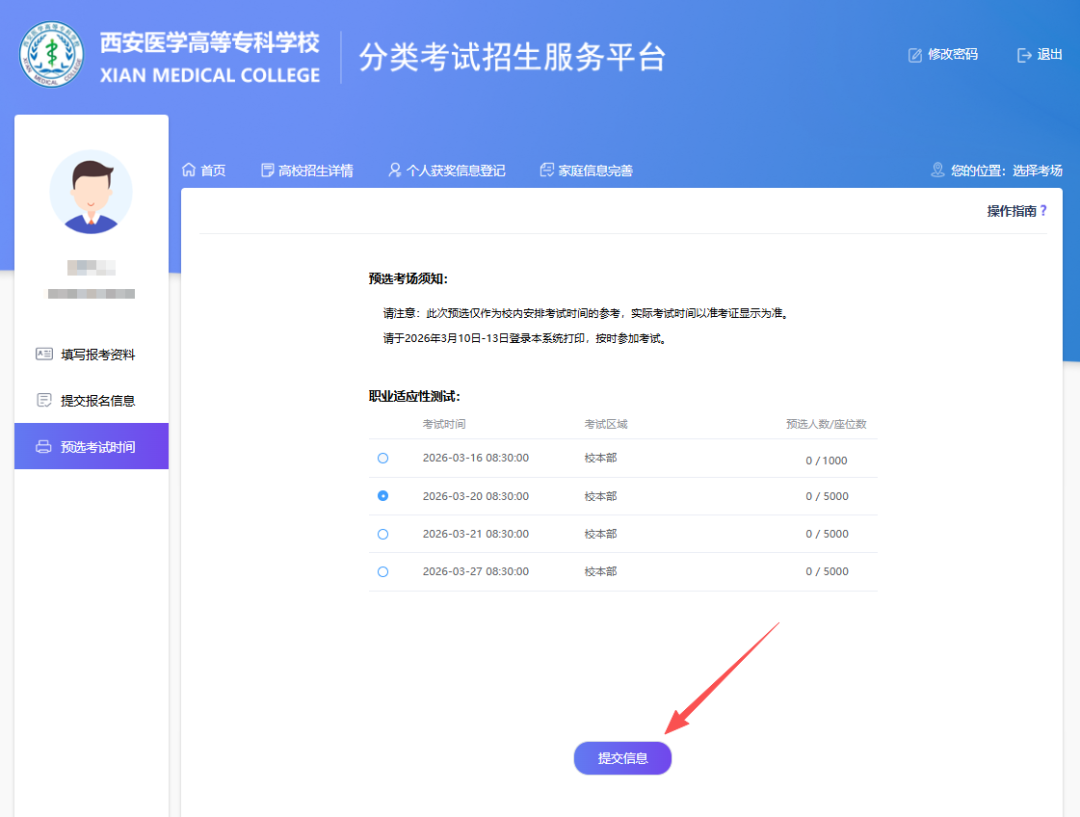Click the 您的位置 location pin icon
Image resolution: width=1080 pixels, height=817 pixels.
[x=937, y=170]
